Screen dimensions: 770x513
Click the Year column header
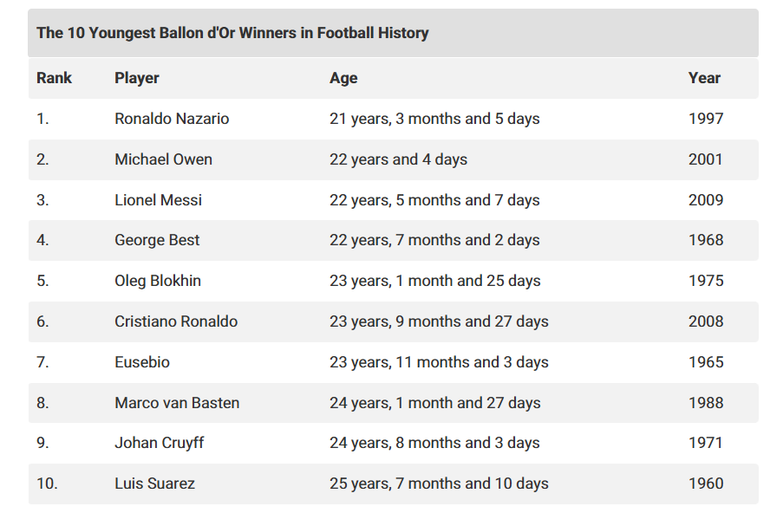704,78
